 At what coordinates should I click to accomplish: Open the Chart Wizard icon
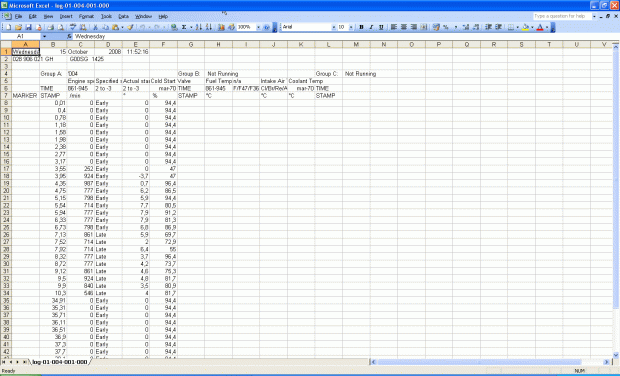221,27
